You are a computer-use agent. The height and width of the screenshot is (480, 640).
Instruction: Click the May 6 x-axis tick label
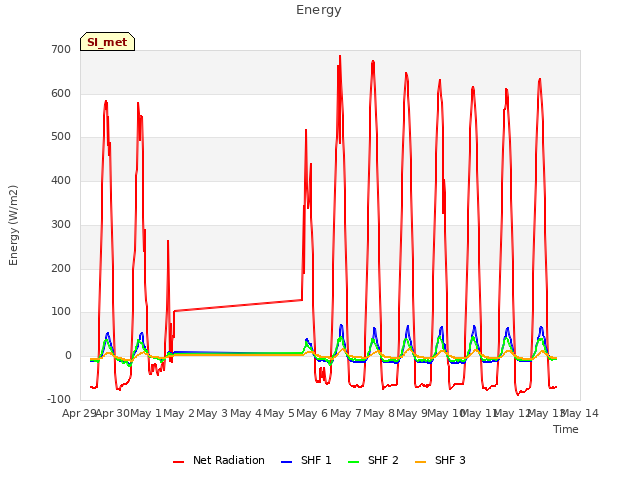coord(312,413)
